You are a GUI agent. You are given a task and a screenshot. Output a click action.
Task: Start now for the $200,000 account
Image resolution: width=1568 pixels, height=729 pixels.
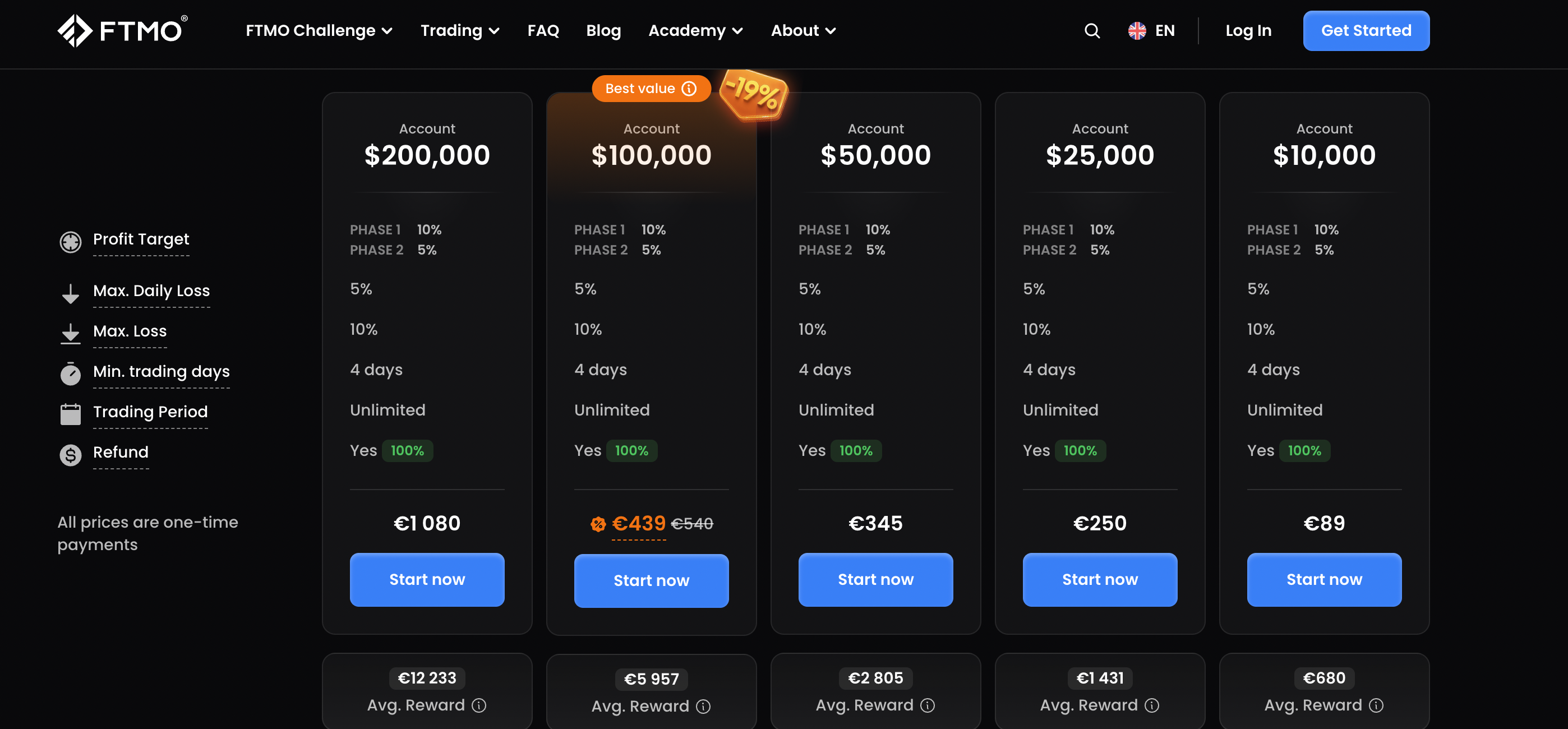pyautogui.click(x=427, y=579)
